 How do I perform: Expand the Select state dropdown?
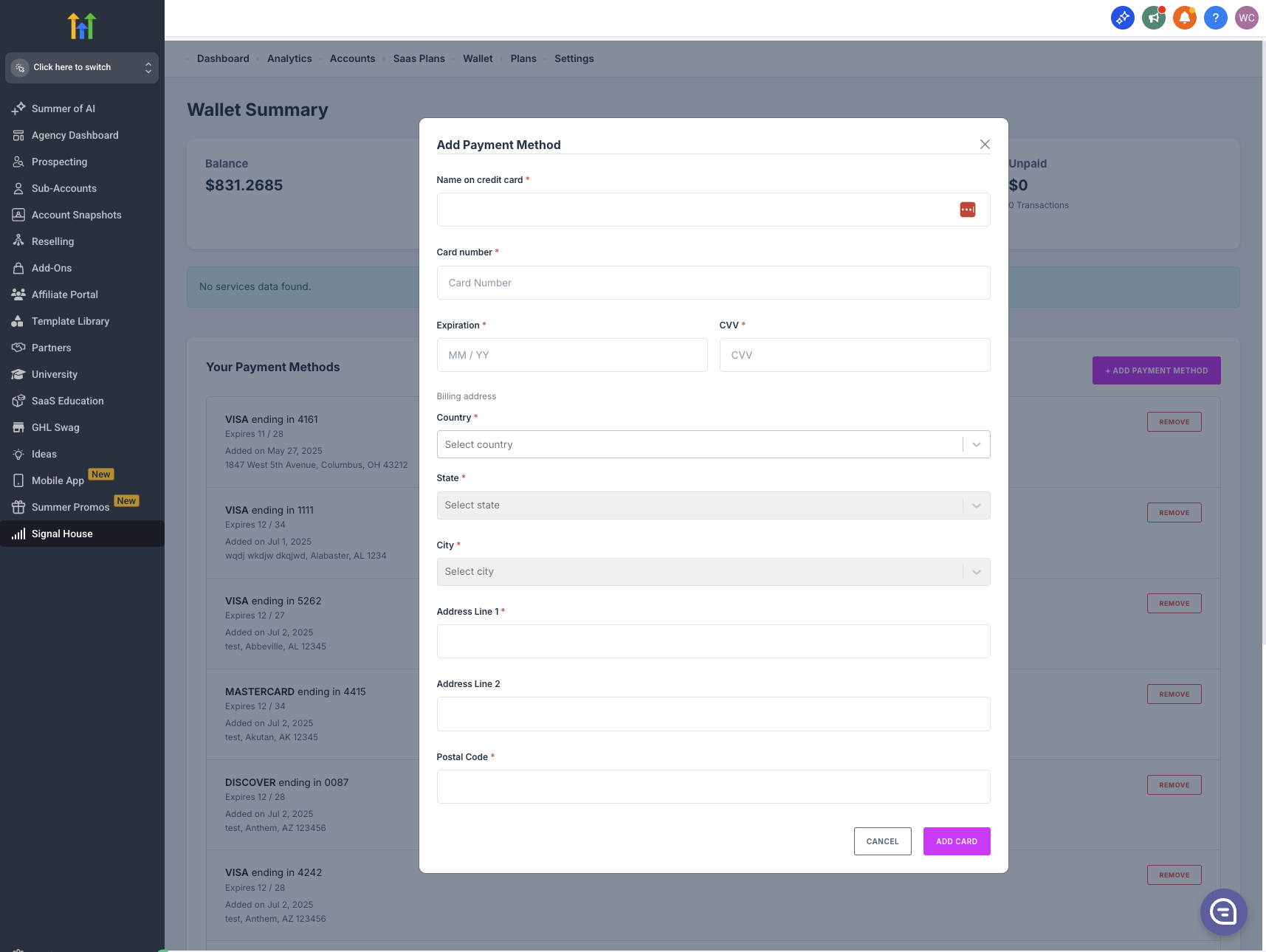713,506
